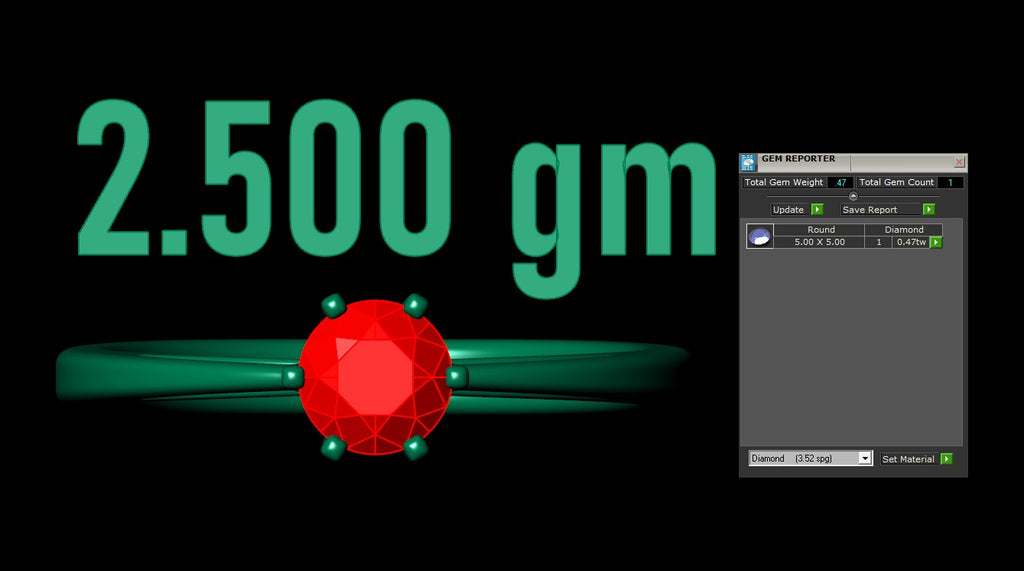Click the Total Gem Count label
The image size is (1024, 571).
(896, 182)
